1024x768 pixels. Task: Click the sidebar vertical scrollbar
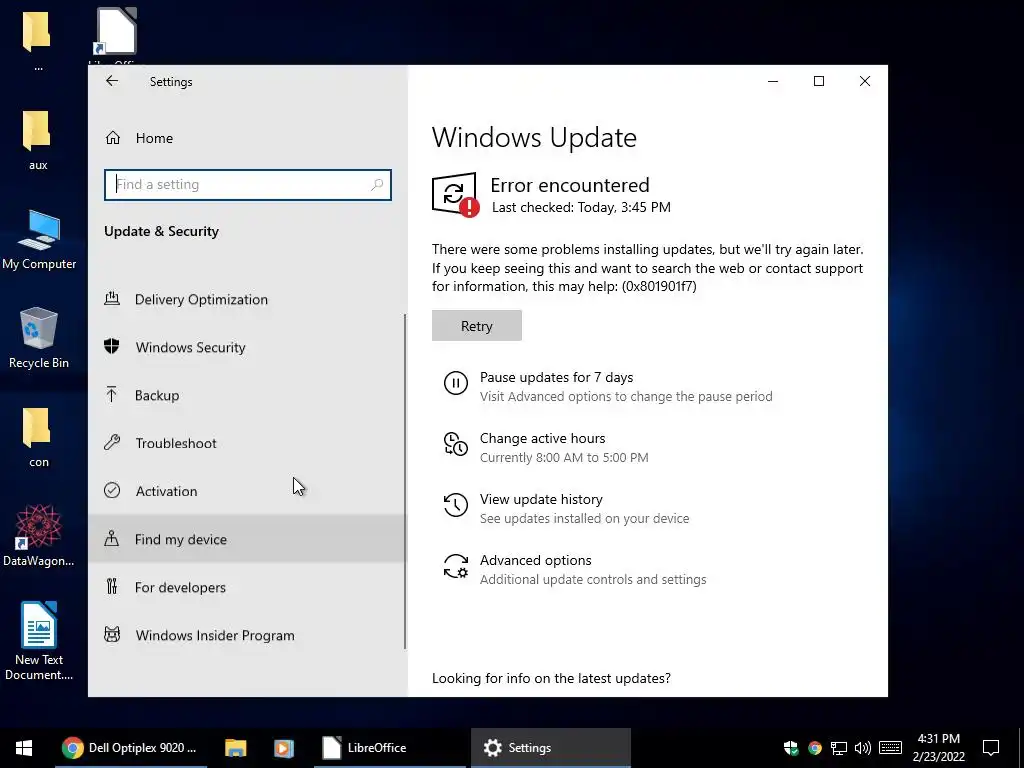(x=405, y=481)
